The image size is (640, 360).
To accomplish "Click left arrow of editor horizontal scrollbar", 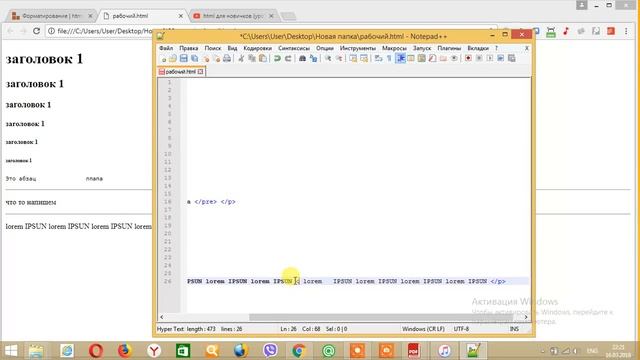I will coord(162,317).
